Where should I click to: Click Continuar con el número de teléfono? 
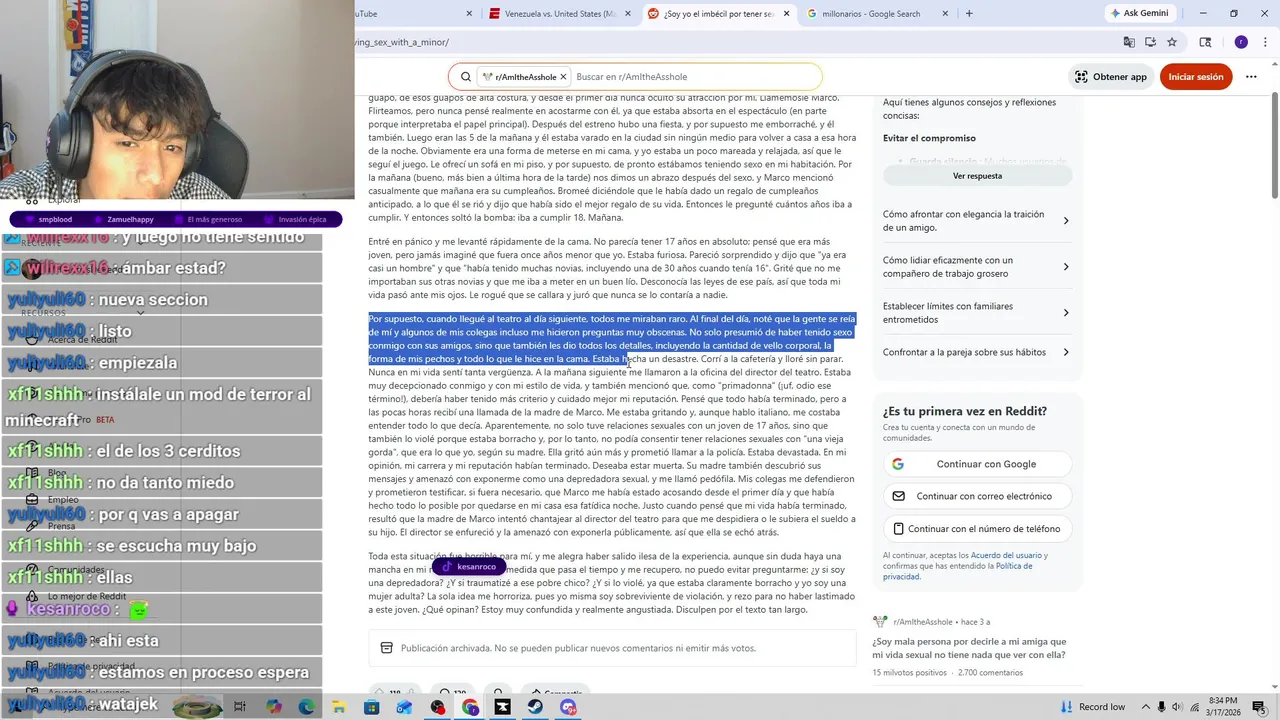(x=977, y=529)
